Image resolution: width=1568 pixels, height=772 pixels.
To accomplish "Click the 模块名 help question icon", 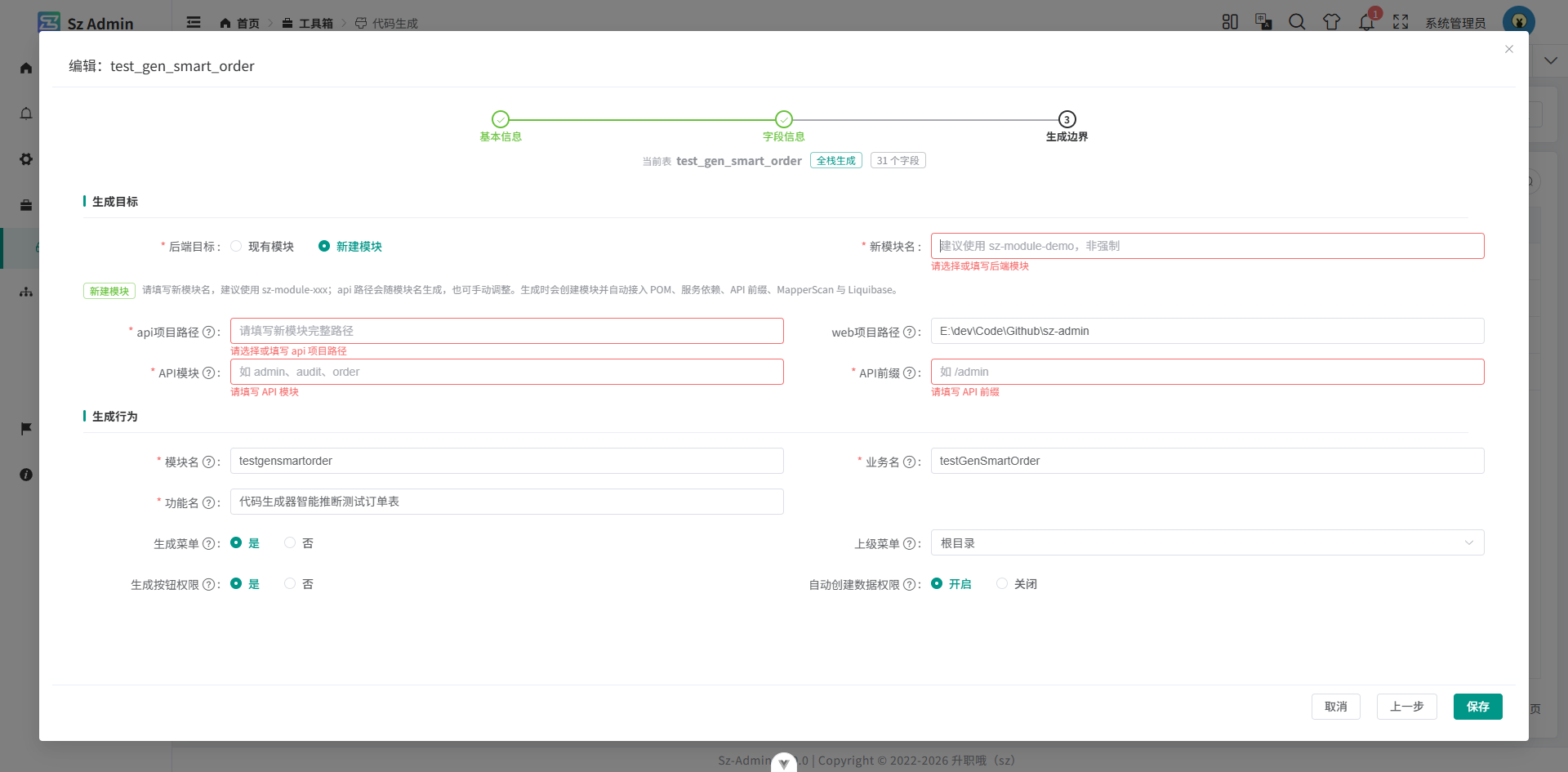I will click(208, 462).
